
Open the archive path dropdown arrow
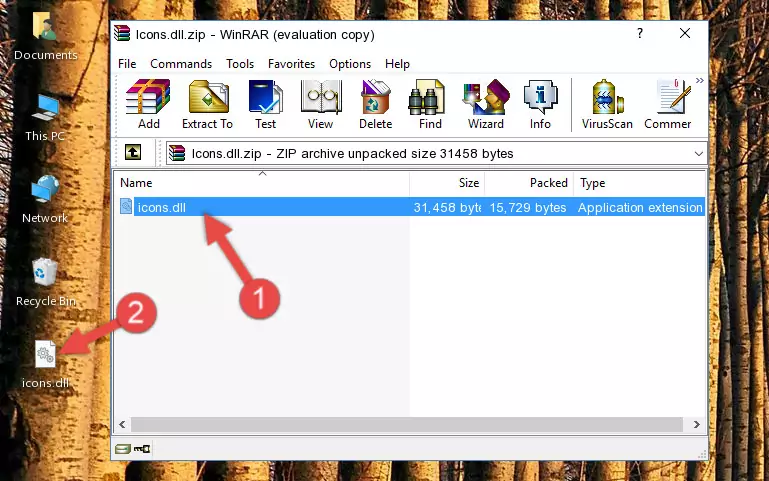click(x=699, y=154)
